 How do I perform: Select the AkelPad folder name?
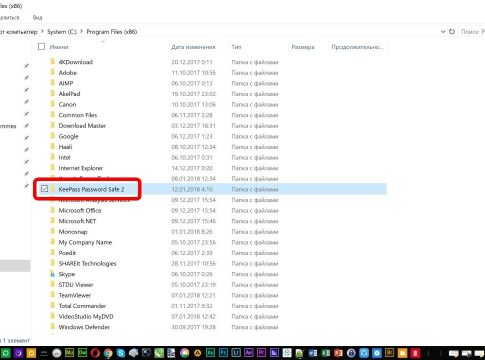tap(69, 94)
